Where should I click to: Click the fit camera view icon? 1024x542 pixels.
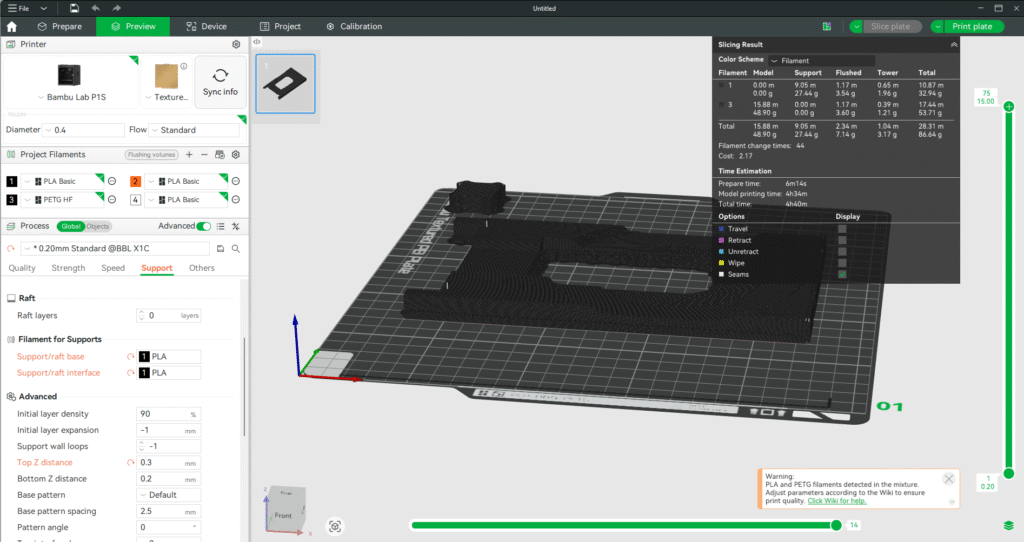[x=335, y=526]
